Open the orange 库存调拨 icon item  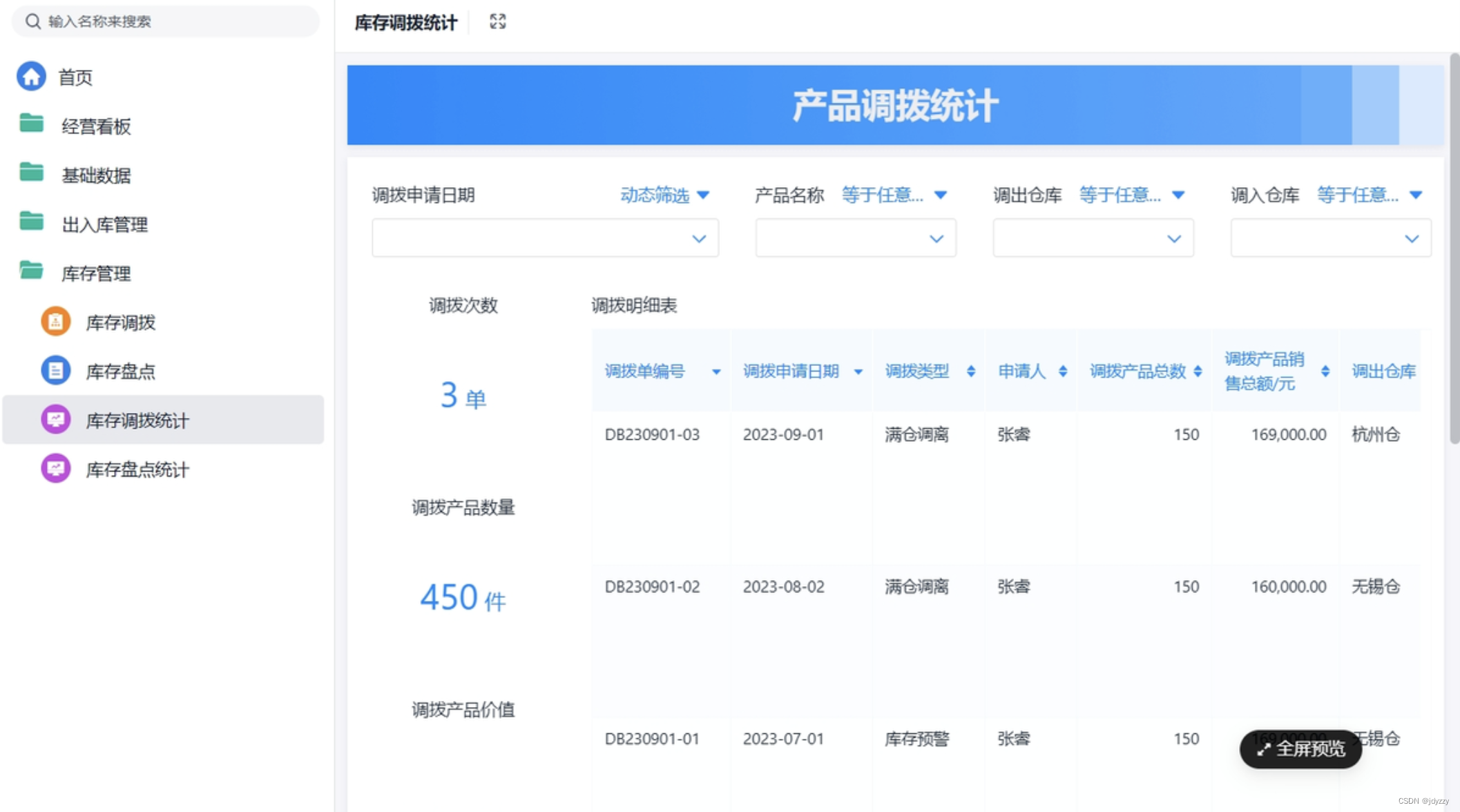[55, 322]
